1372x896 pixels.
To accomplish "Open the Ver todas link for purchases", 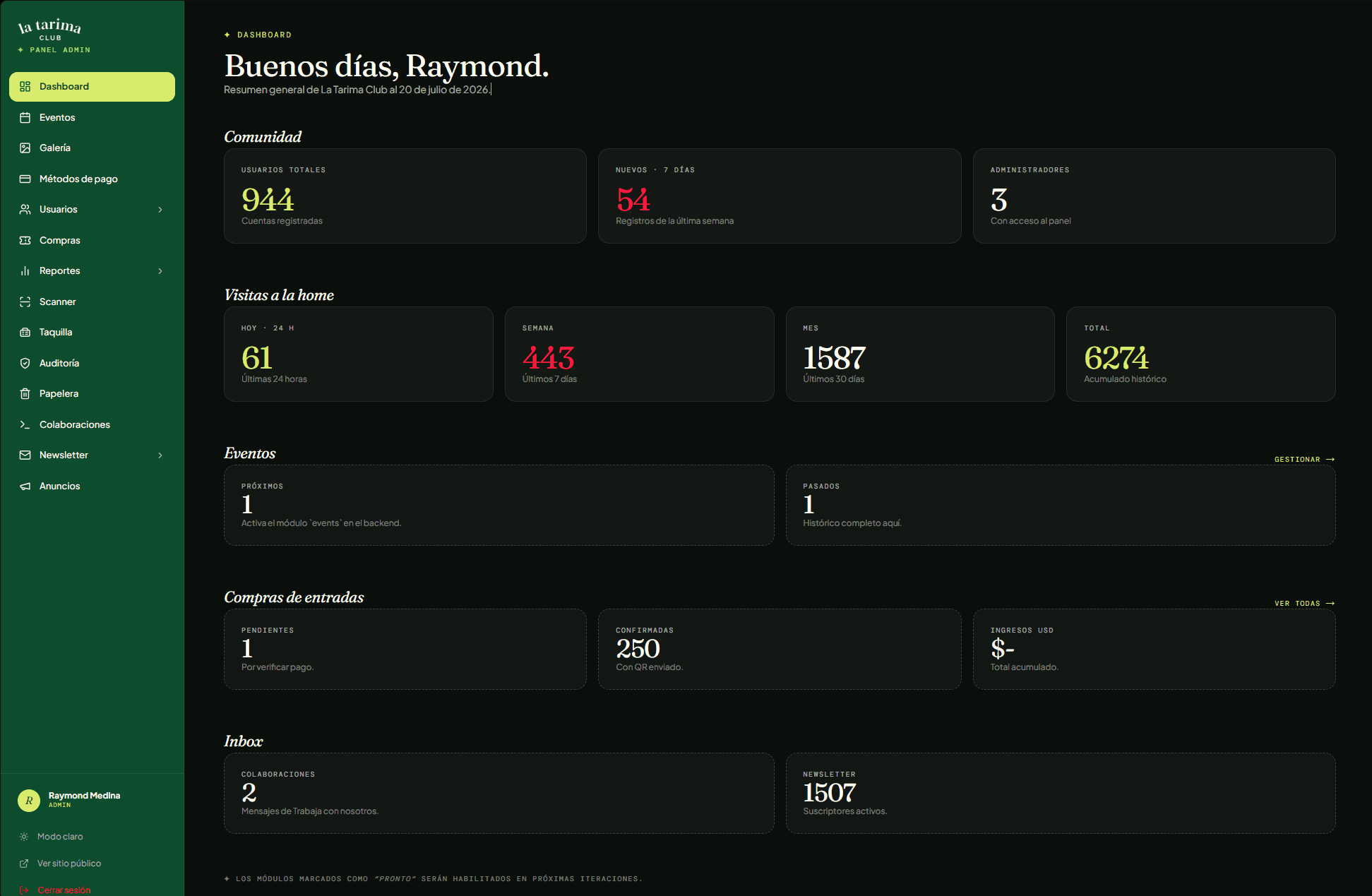I will pos(1304,604).
